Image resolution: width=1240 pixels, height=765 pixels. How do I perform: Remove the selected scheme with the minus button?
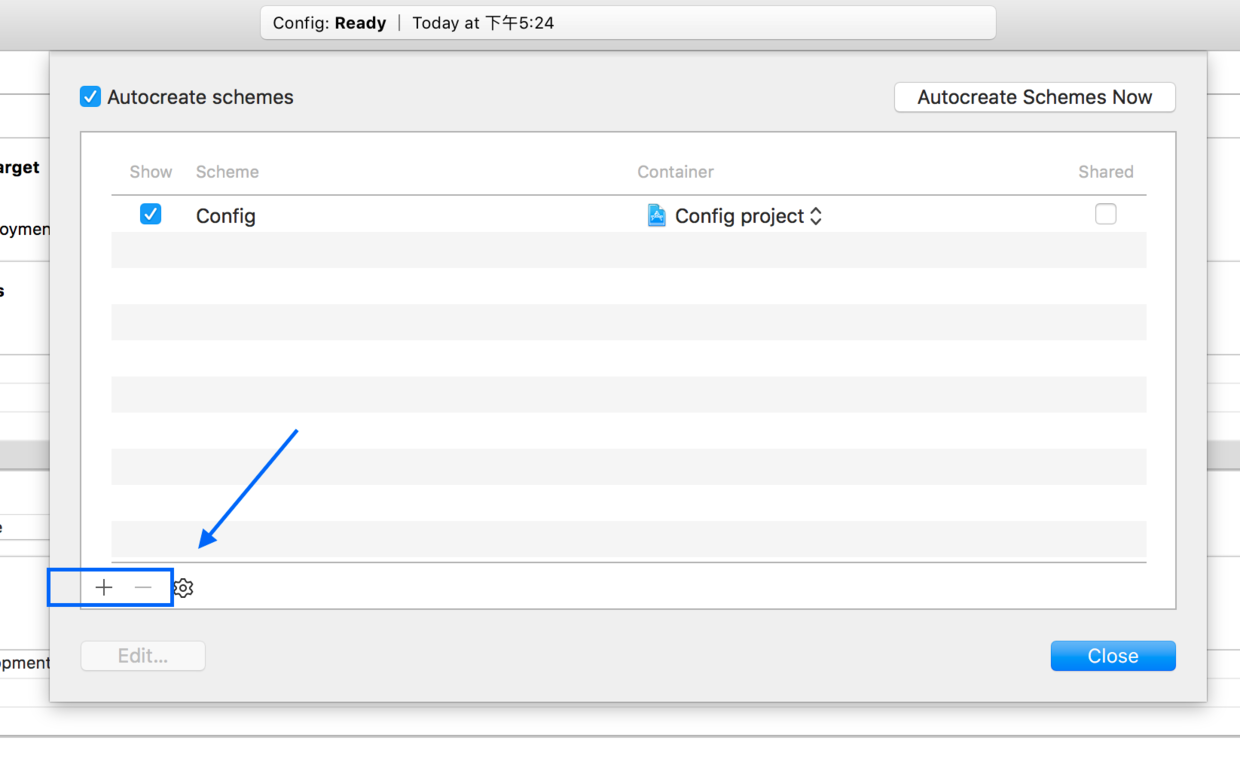point(143,587)
